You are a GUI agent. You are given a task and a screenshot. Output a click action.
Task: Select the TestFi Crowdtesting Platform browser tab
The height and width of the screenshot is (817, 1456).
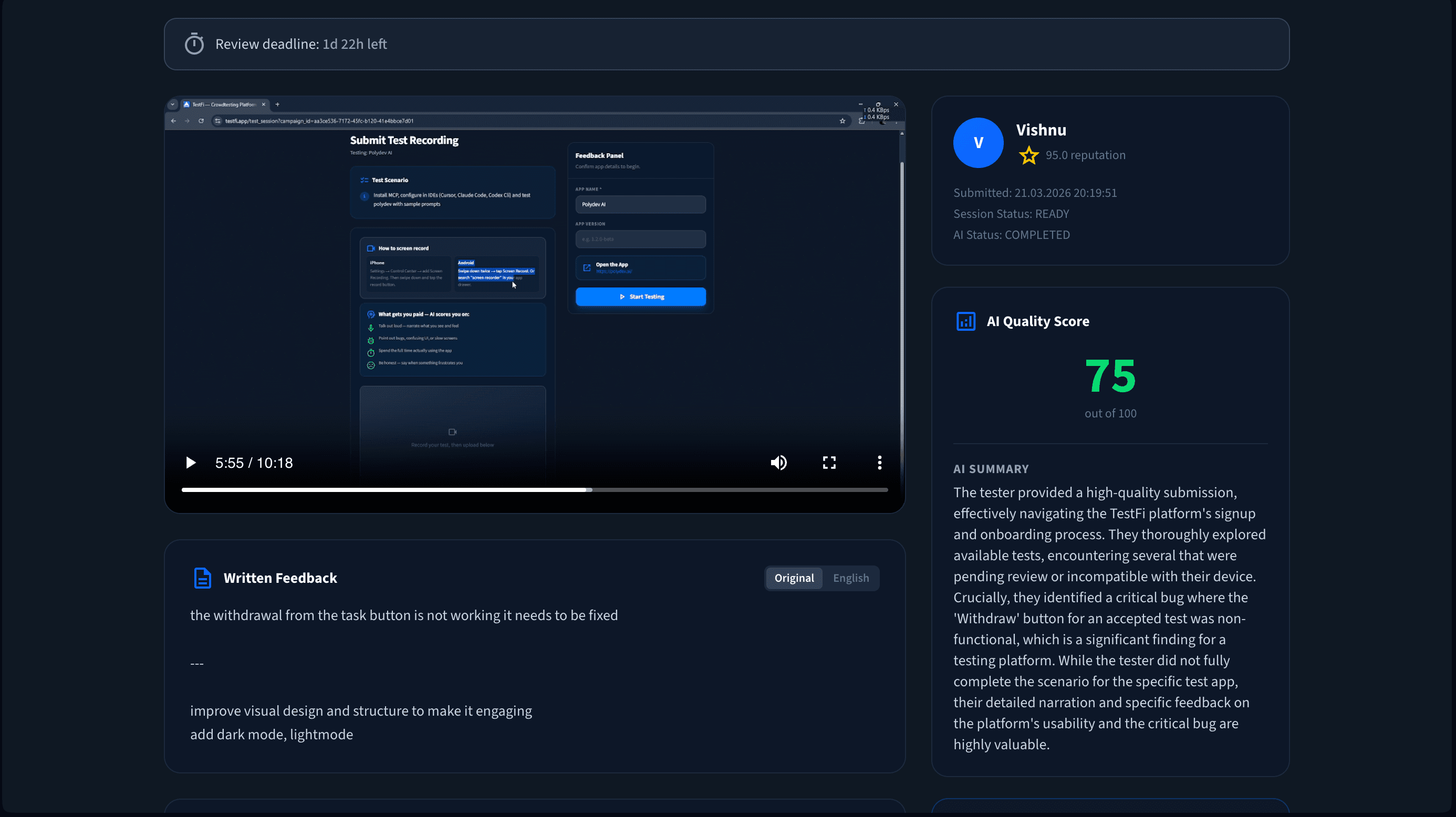click(x=222, y=104)
